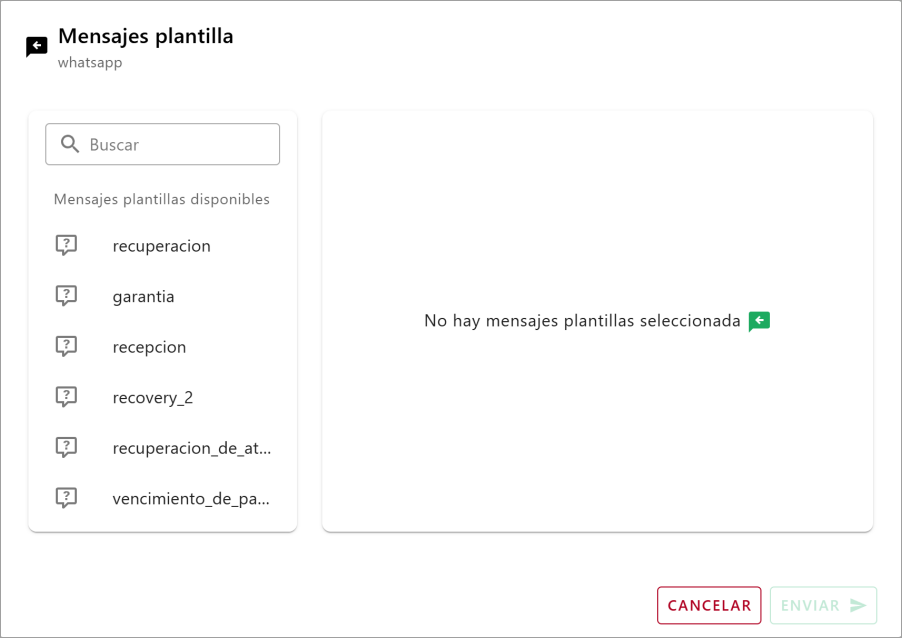902x638 pixels.
Task: Click the bubble icon beside vencimiento_de_pa
Action: tap(66, 497)
